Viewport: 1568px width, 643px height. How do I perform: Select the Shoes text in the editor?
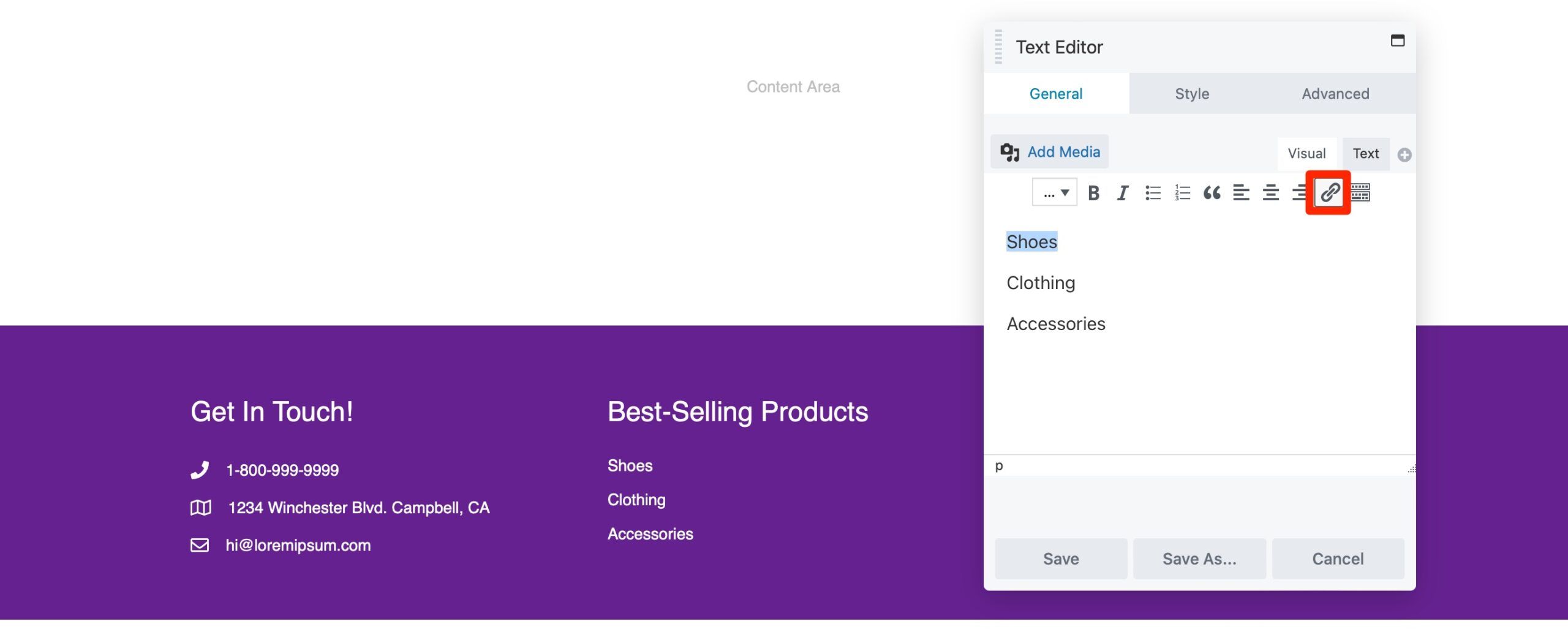pos(1032,241)
